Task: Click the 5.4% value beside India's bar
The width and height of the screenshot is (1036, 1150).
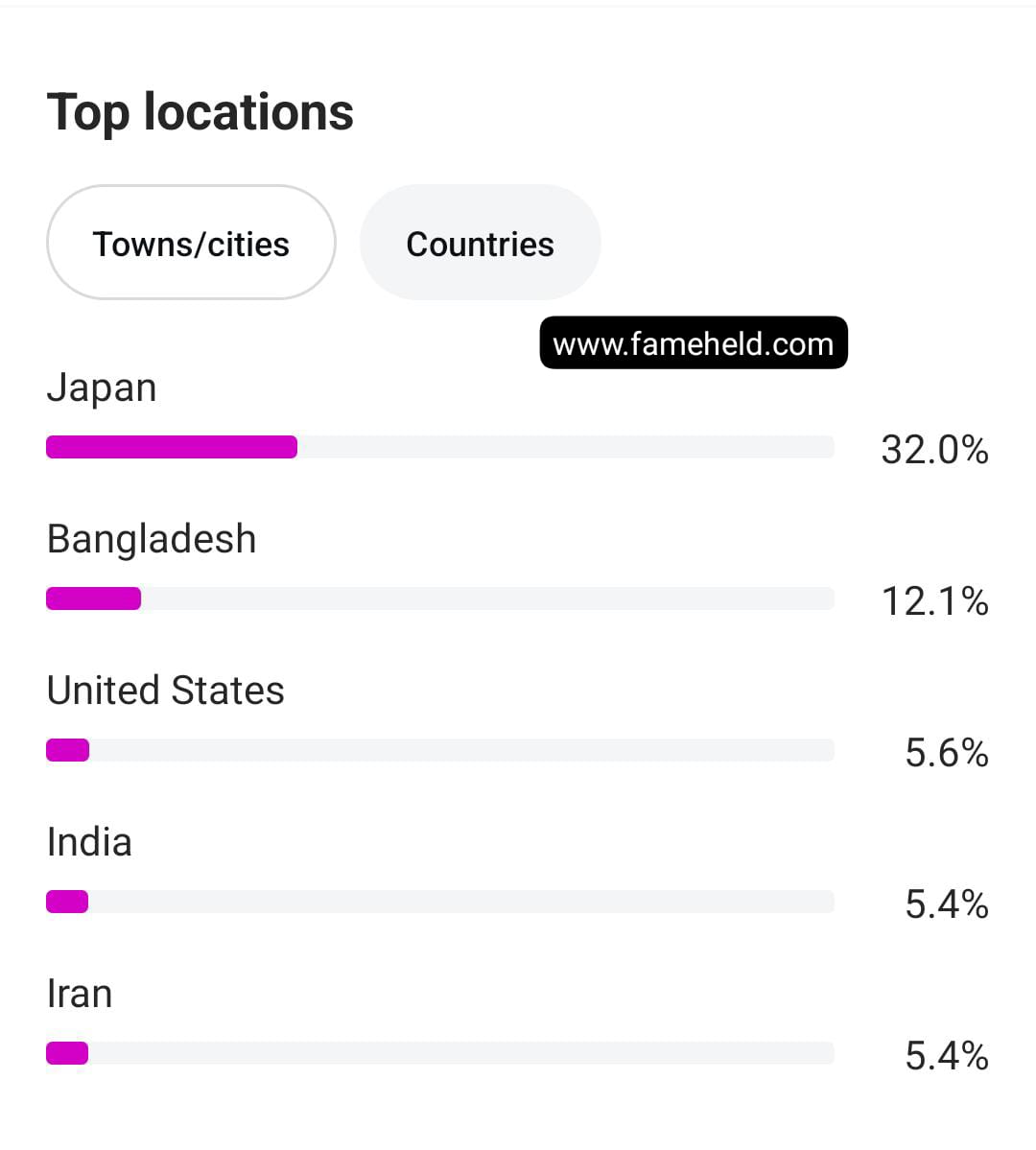Action: click(x=946, y=904)
